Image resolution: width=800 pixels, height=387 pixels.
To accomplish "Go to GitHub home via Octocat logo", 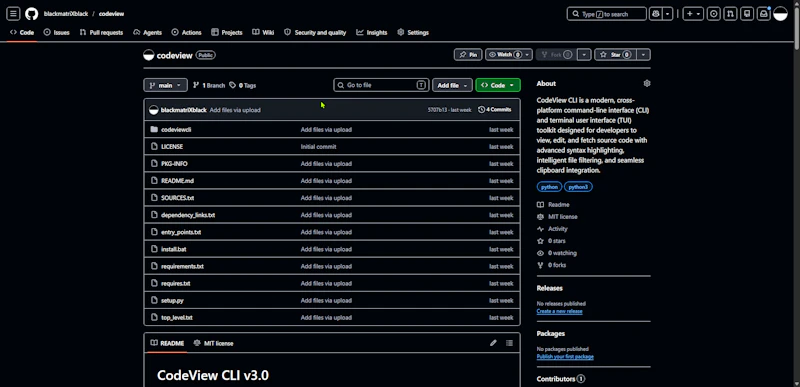I will click(x=32, y=14).
